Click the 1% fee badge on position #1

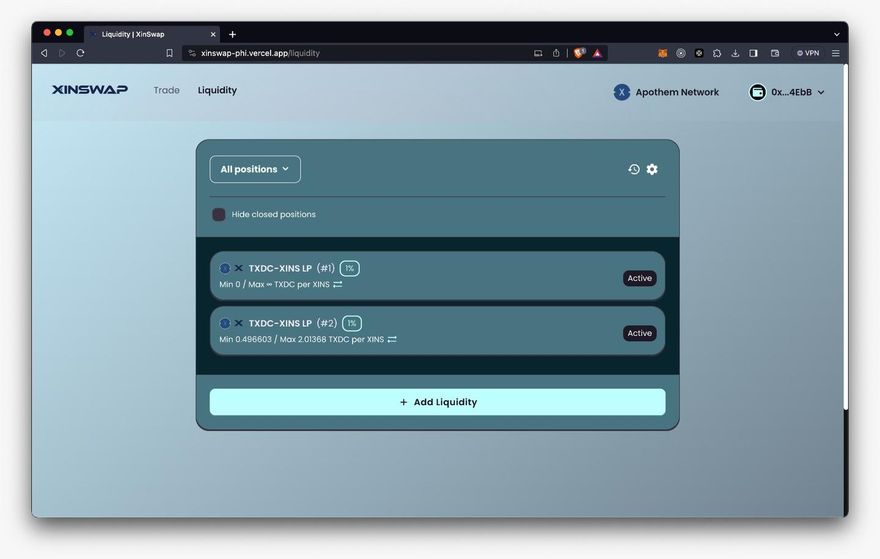[350, 268]
